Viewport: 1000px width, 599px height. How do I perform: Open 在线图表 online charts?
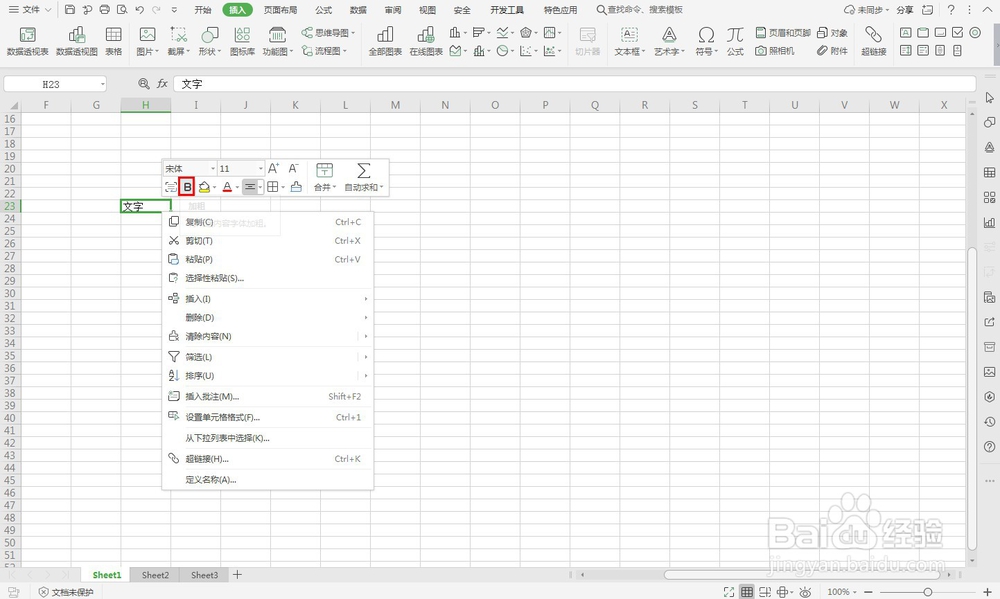click(x=426, y=41)
